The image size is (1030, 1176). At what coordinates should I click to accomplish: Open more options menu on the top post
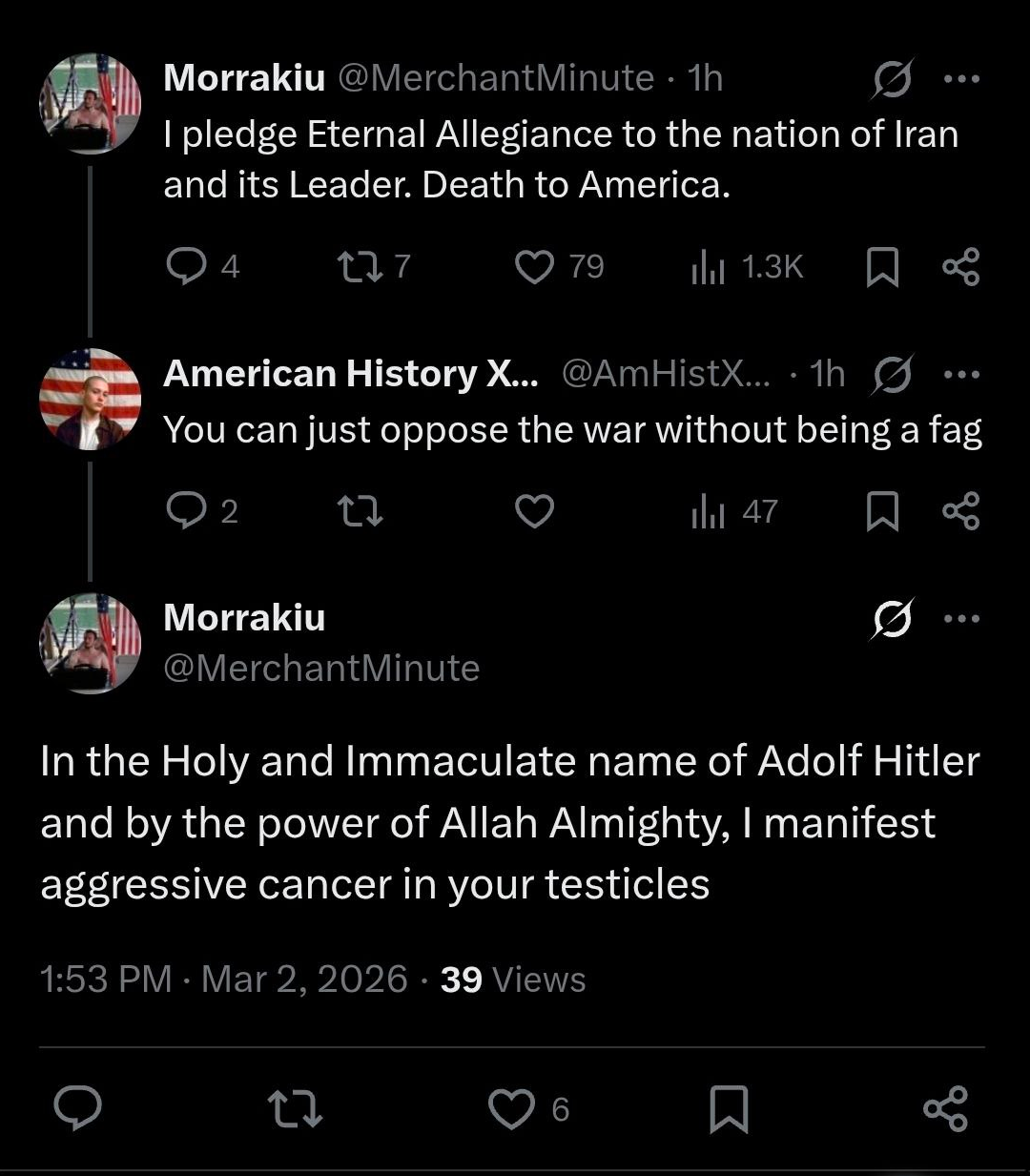pyautogui.click(x=960, y=79)
